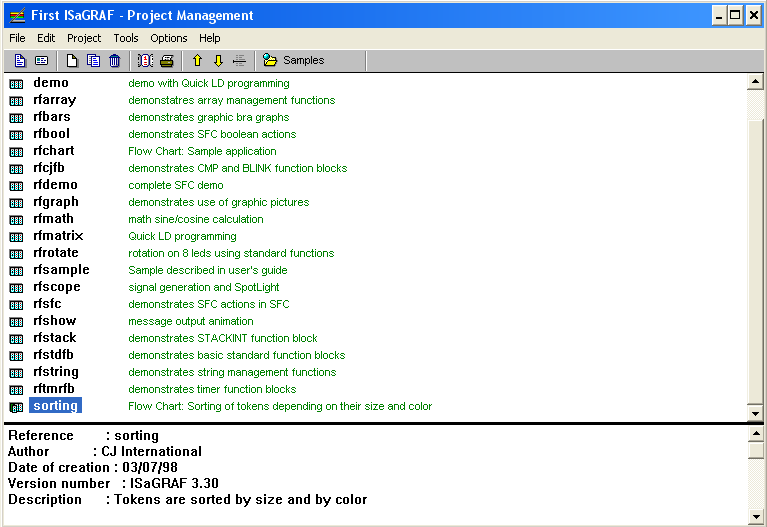
Task: Click project list scrollbar down arrow
Action: (755, 412)
